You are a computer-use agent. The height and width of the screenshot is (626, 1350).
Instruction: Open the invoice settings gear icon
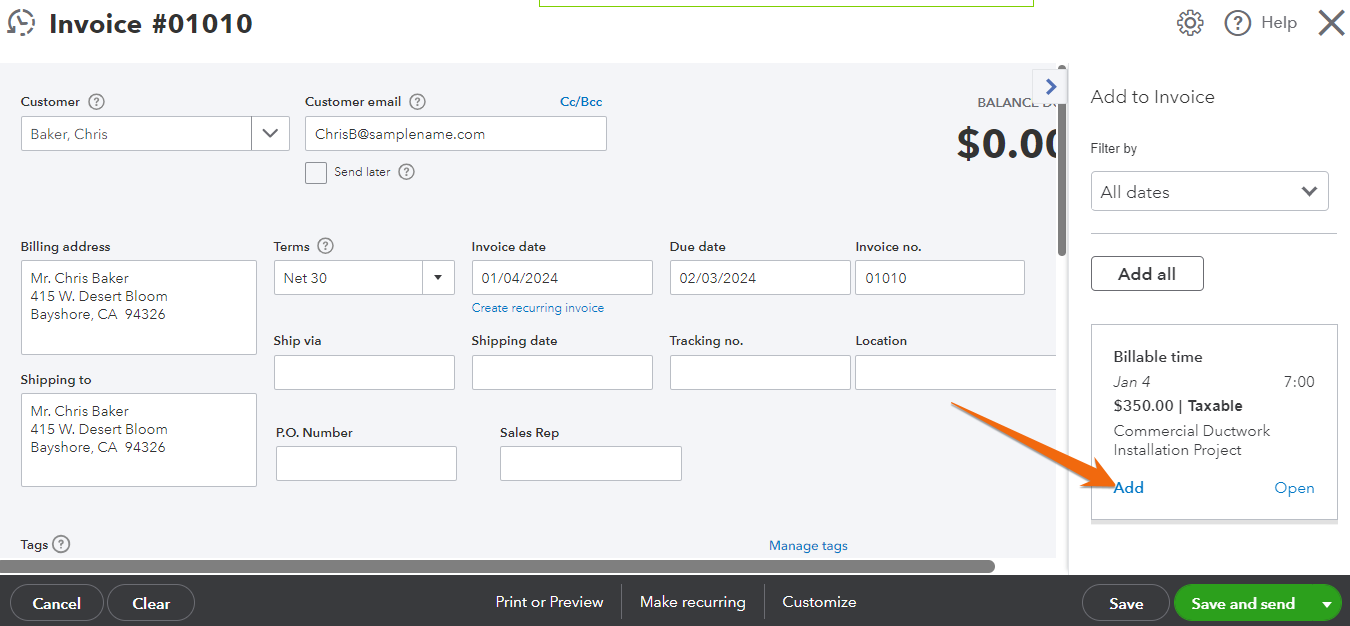[x=1189, y=22]
